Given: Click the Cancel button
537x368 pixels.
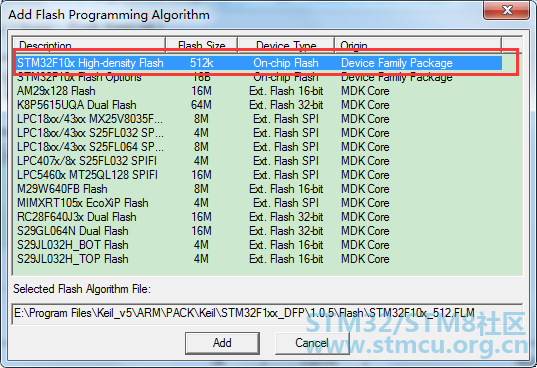Looking at the screenshot, I should (312, 343).
